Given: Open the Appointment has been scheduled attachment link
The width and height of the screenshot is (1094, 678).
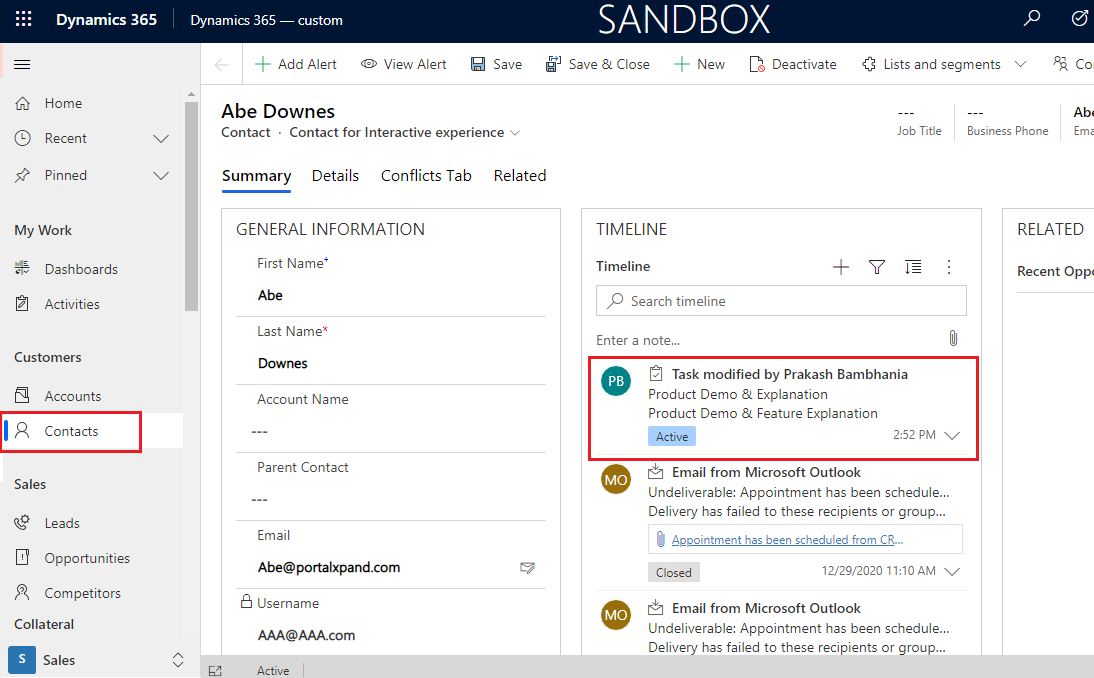Looking at the screenshot, I should click(786, 540).
